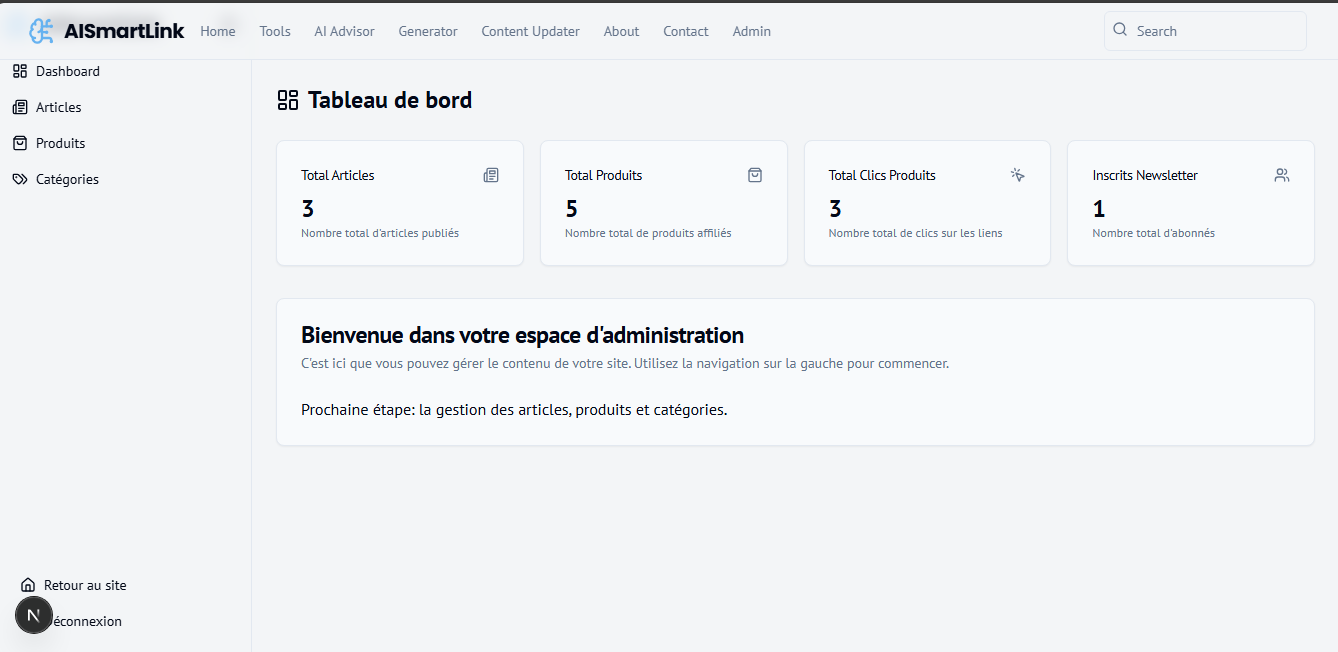
Task: Click the users icon on Inscrits Newsletter card
Action: [1282, 175]
